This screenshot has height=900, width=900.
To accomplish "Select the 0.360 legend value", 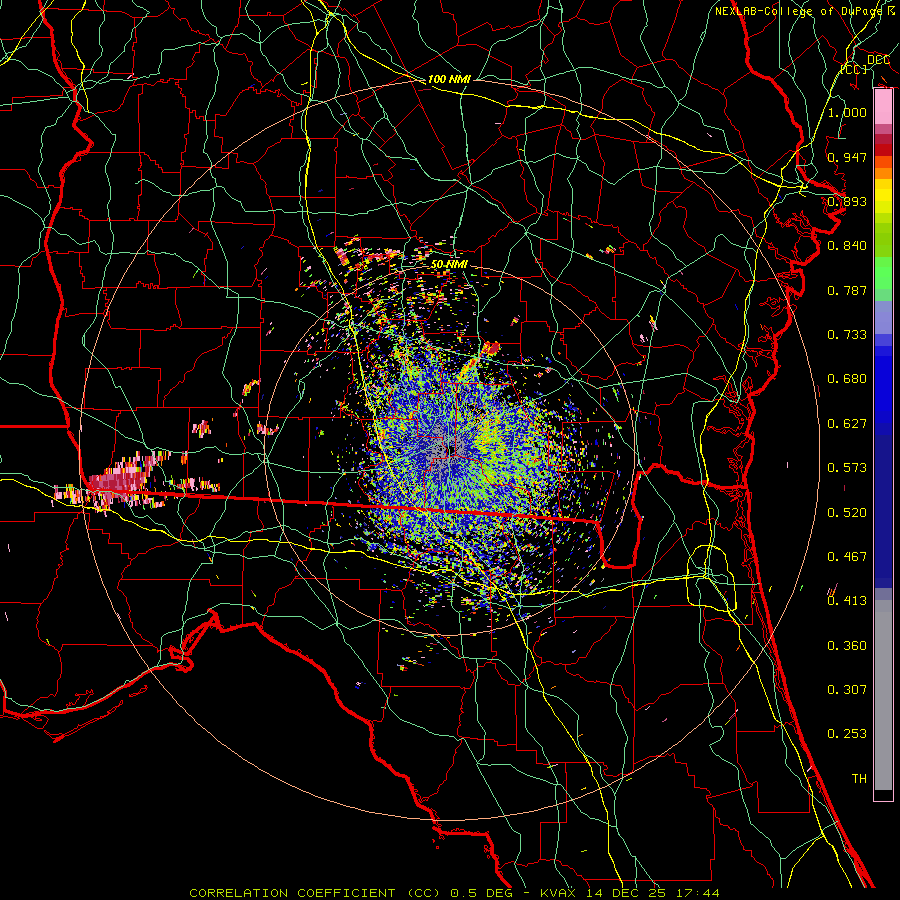I will point(847,646).
